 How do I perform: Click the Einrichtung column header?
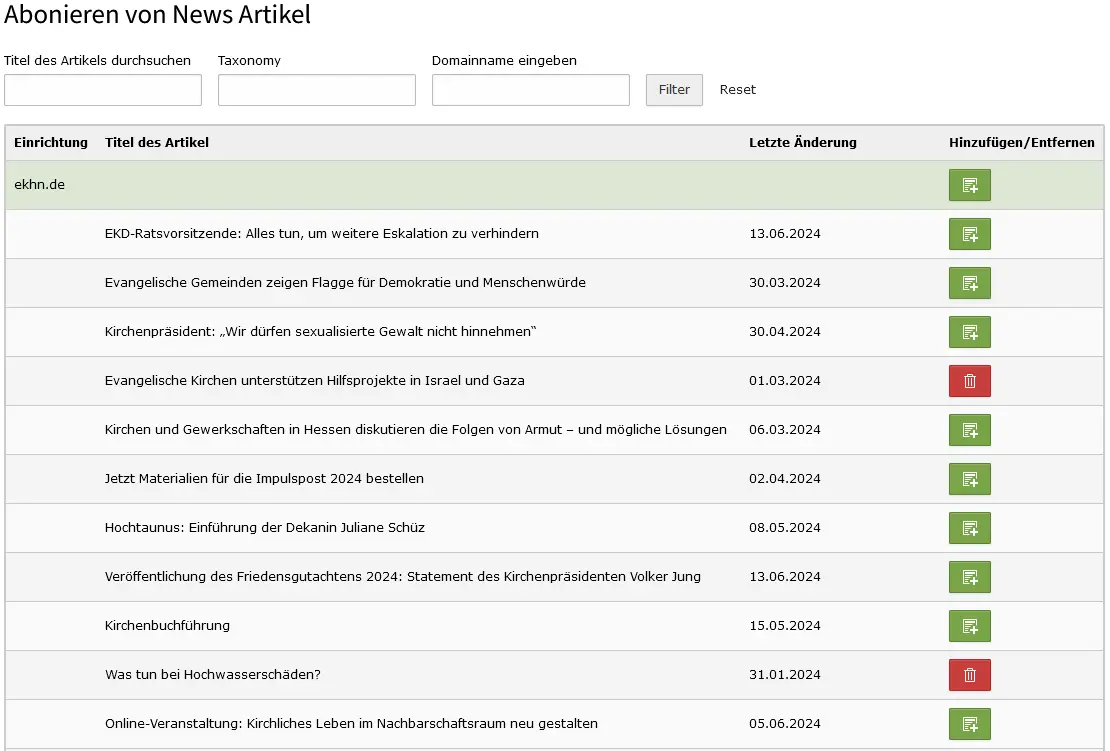(51, 142)
